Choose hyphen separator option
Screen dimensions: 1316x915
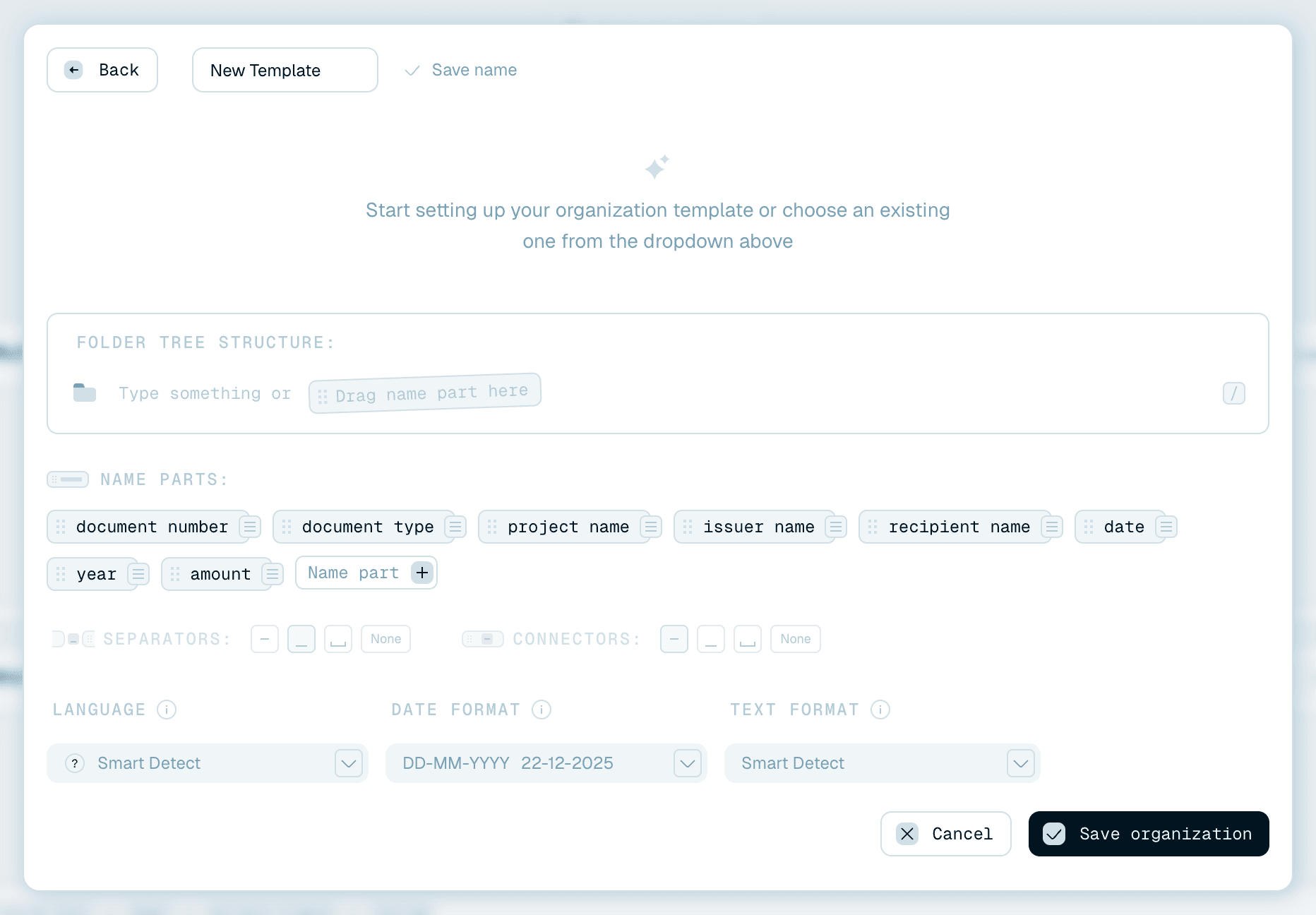point(265,639)
